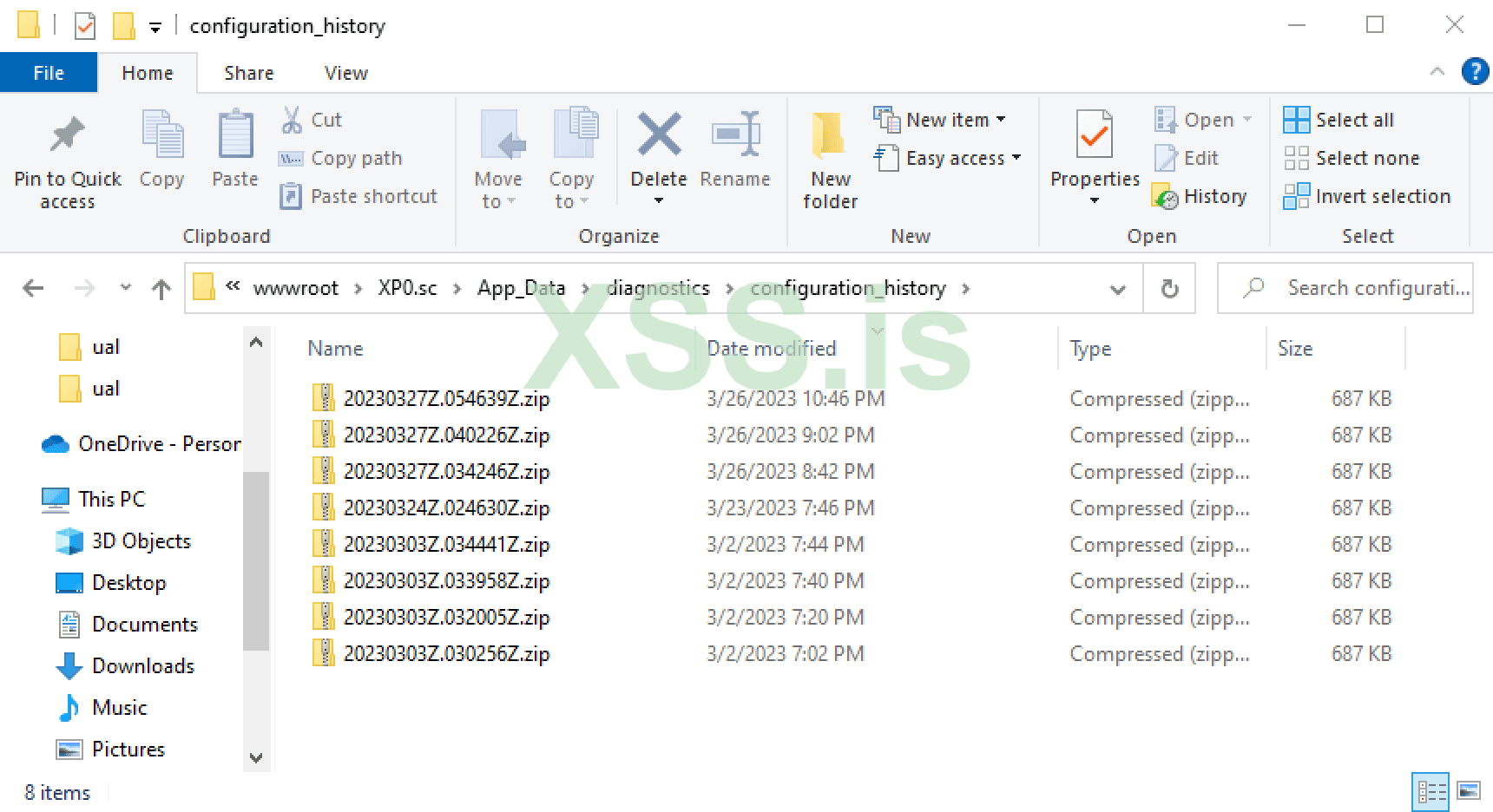Collapse the ribbon with the chevron

click(1437, 72)
